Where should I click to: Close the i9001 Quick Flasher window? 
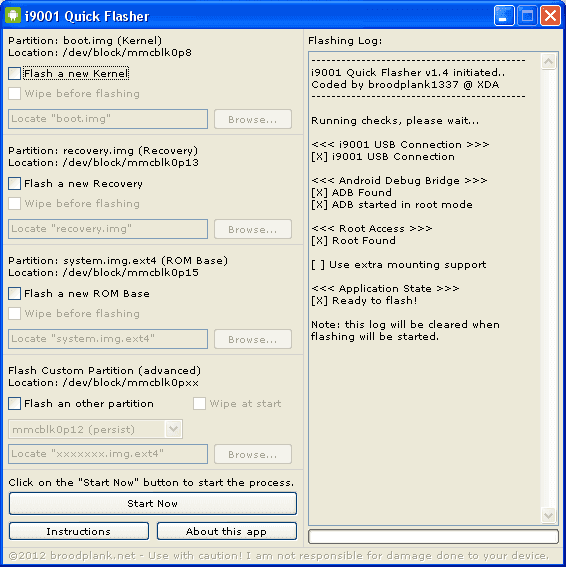[550, 16]
